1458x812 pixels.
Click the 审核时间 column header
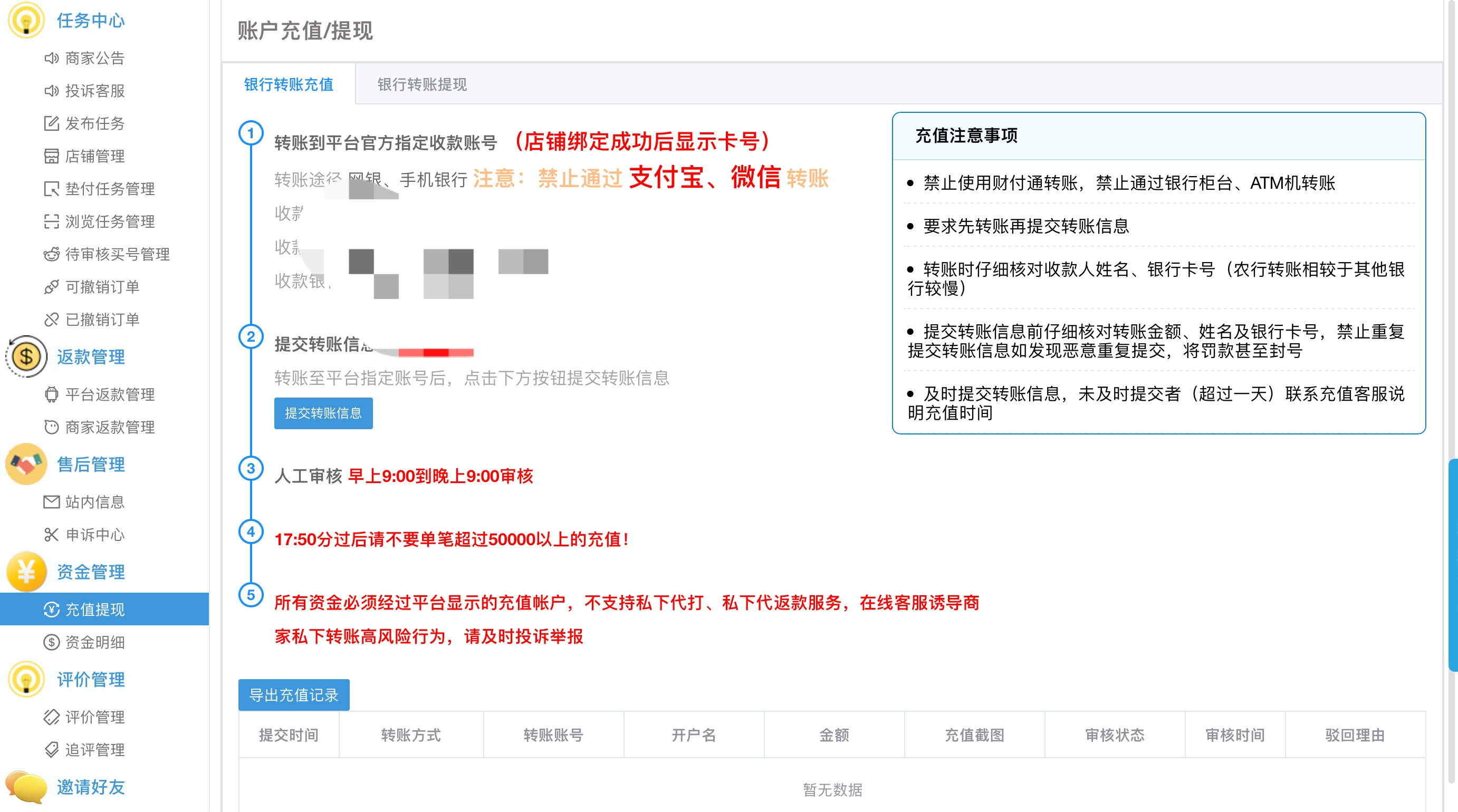pyautogui.click(x=1235, y=735)
